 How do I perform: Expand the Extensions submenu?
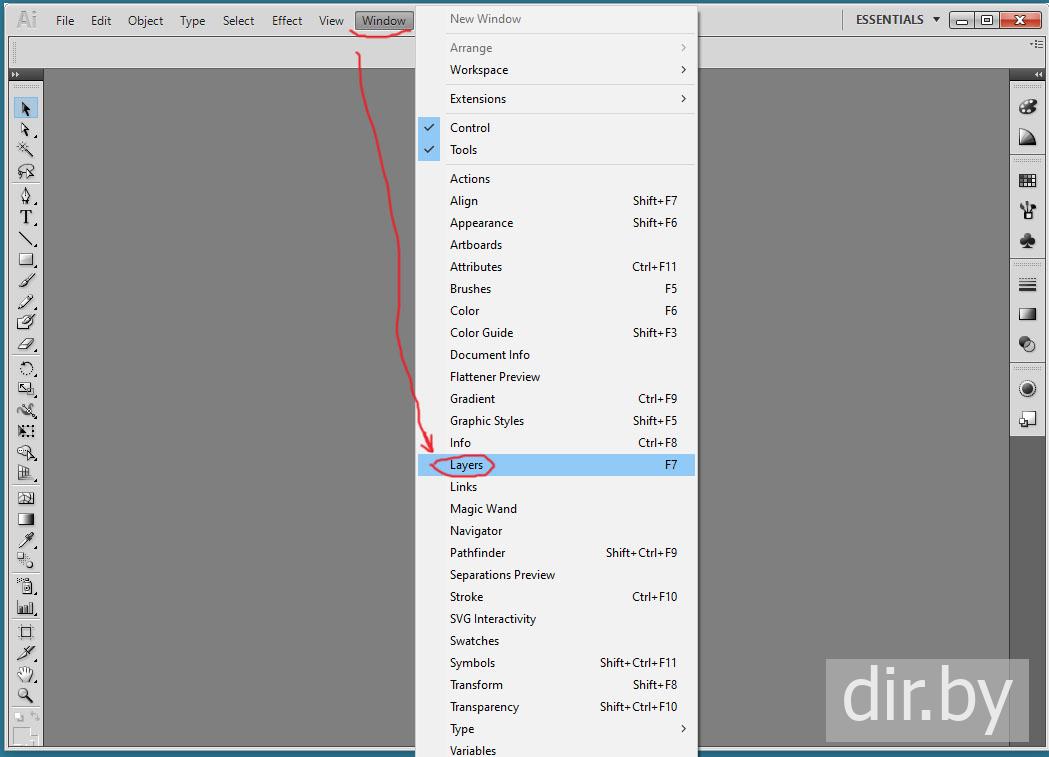pos(557,99)
